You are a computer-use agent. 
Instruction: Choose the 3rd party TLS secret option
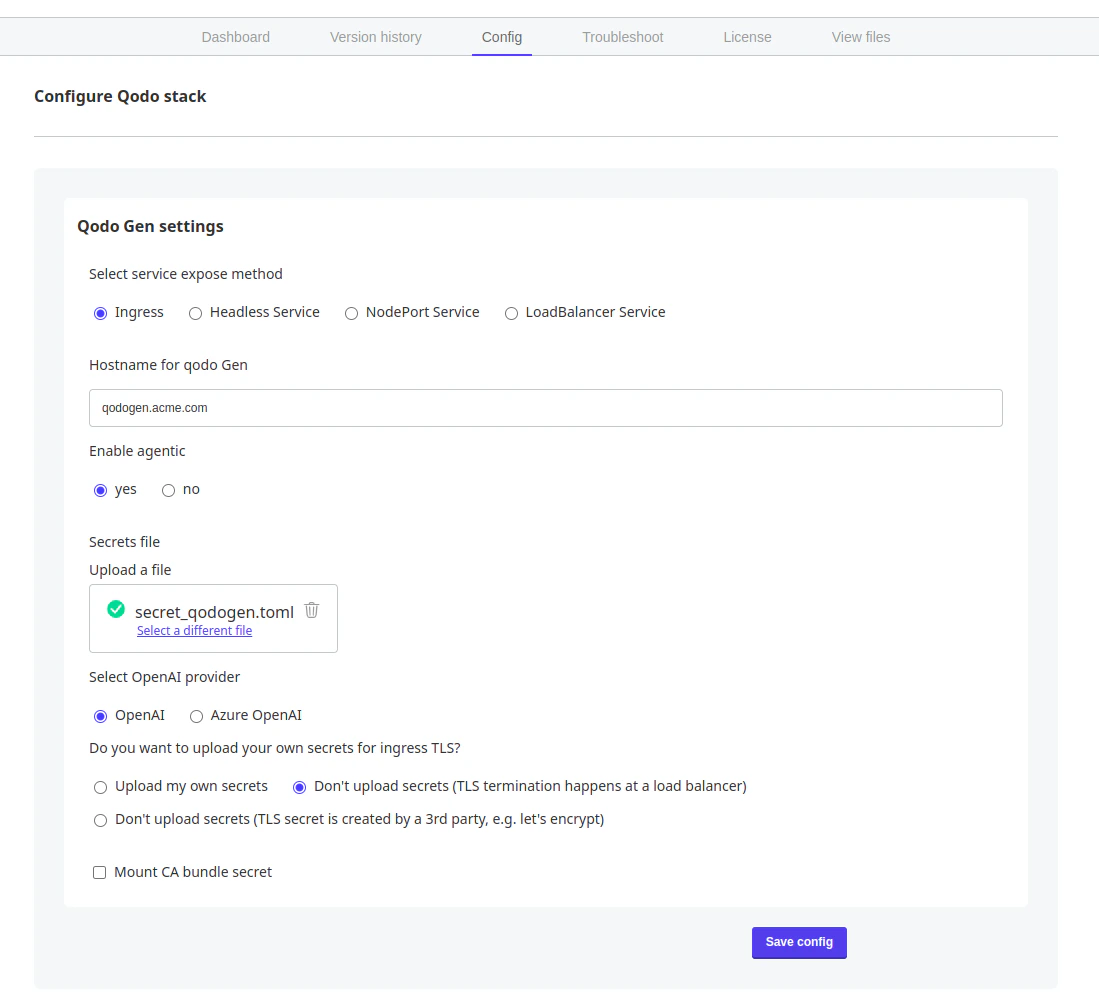click(x=100, y=820)
